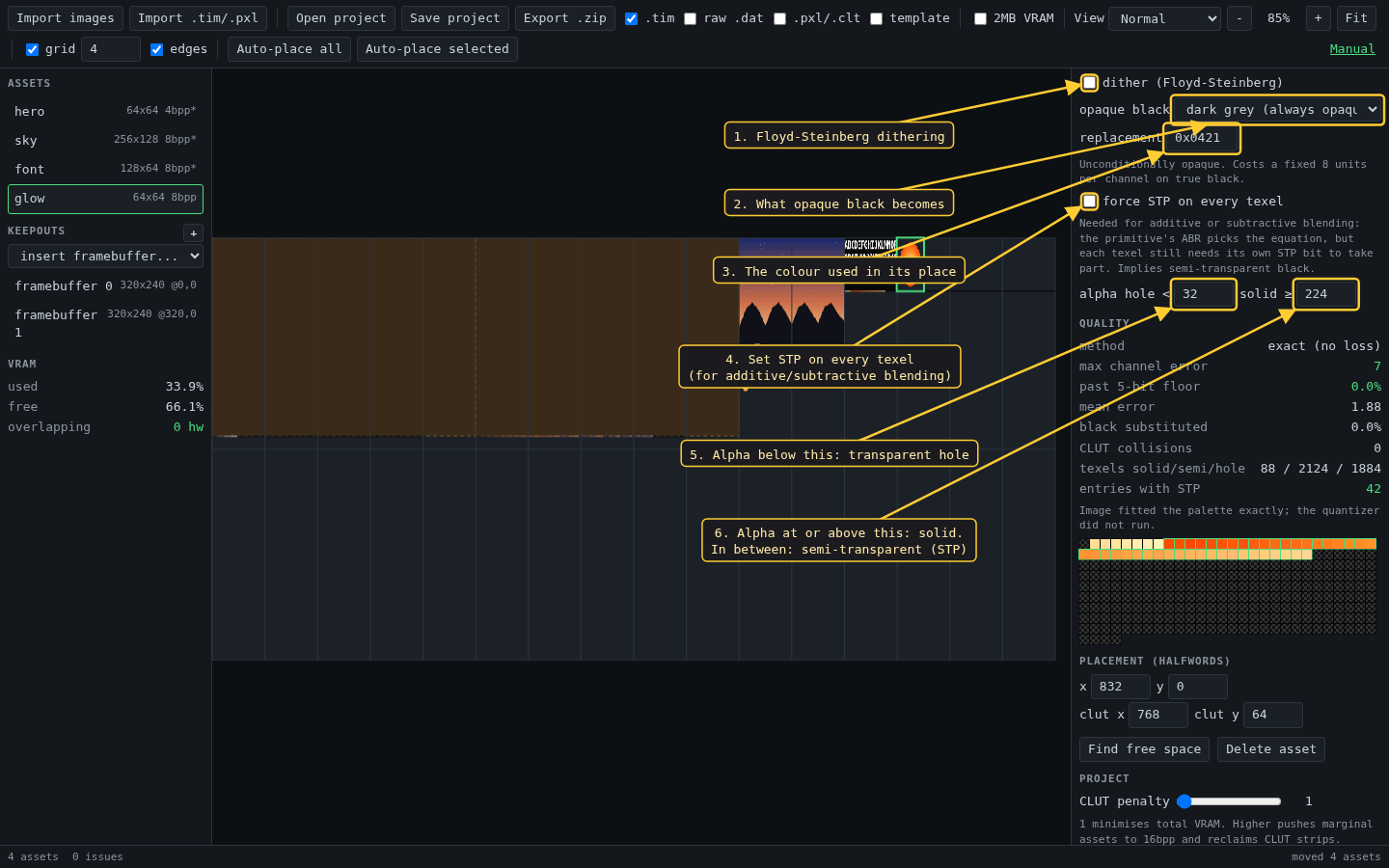Click Find free space button
1389x868 pixels.
coord(1144,749)
